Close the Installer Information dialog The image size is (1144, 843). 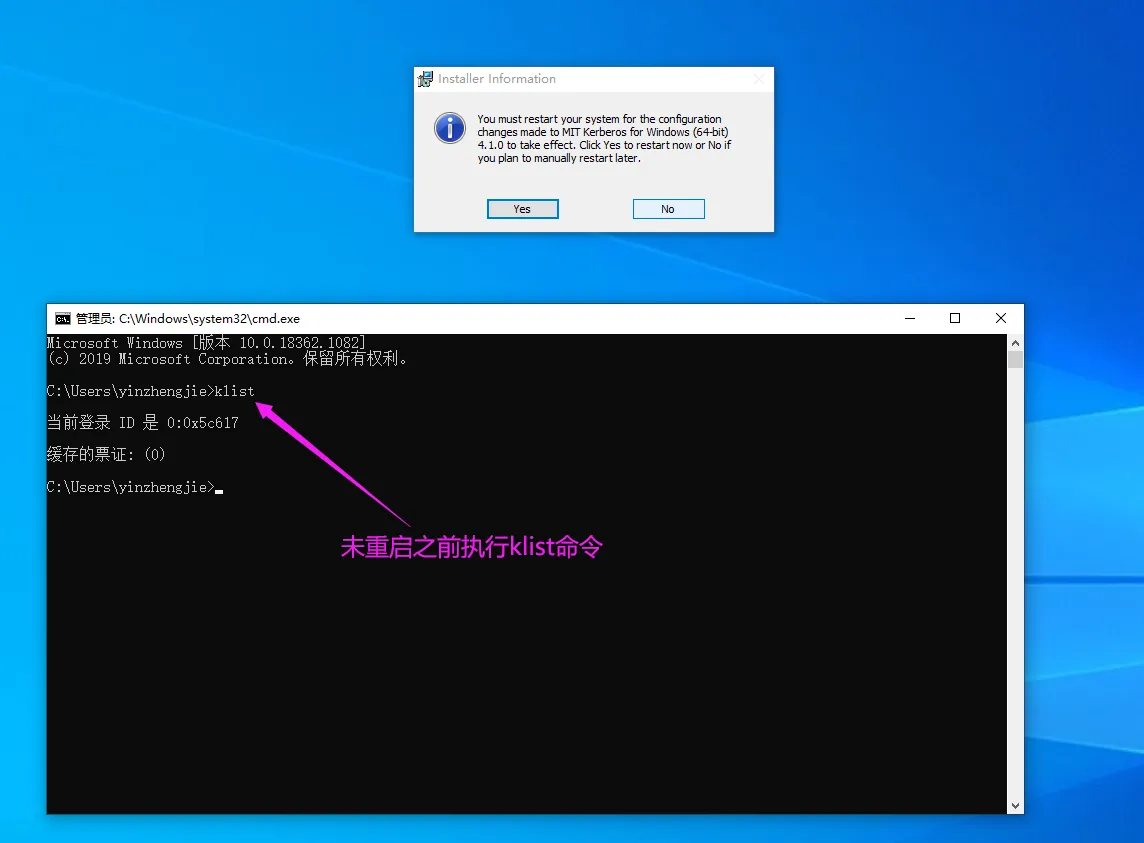(759, 79)
